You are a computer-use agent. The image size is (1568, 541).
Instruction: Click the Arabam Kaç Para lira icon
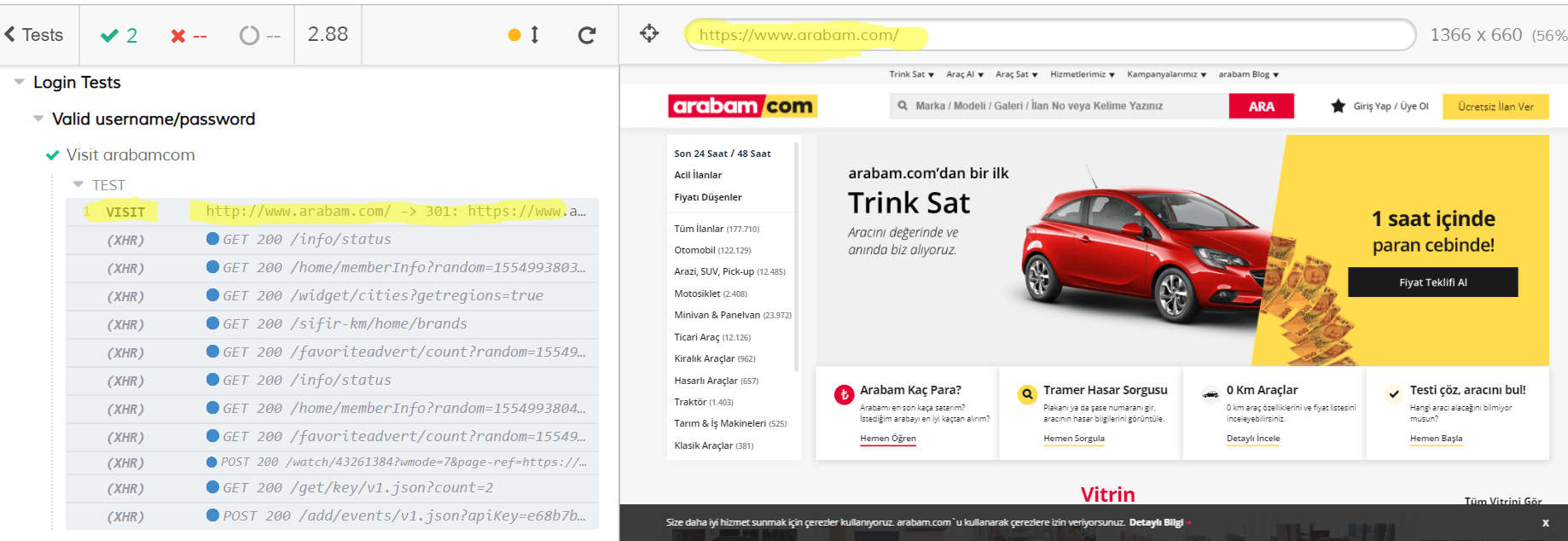[844, 394]
